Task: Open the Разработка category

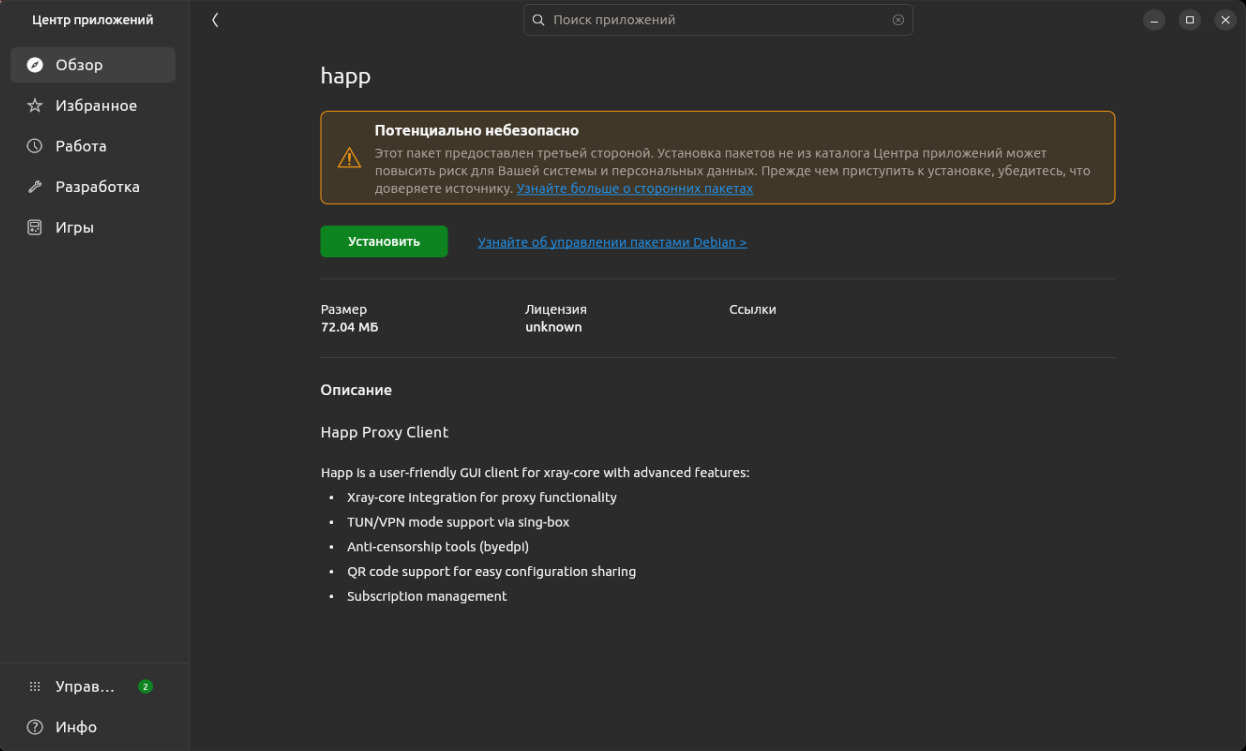Action: [x=93, y=187]
